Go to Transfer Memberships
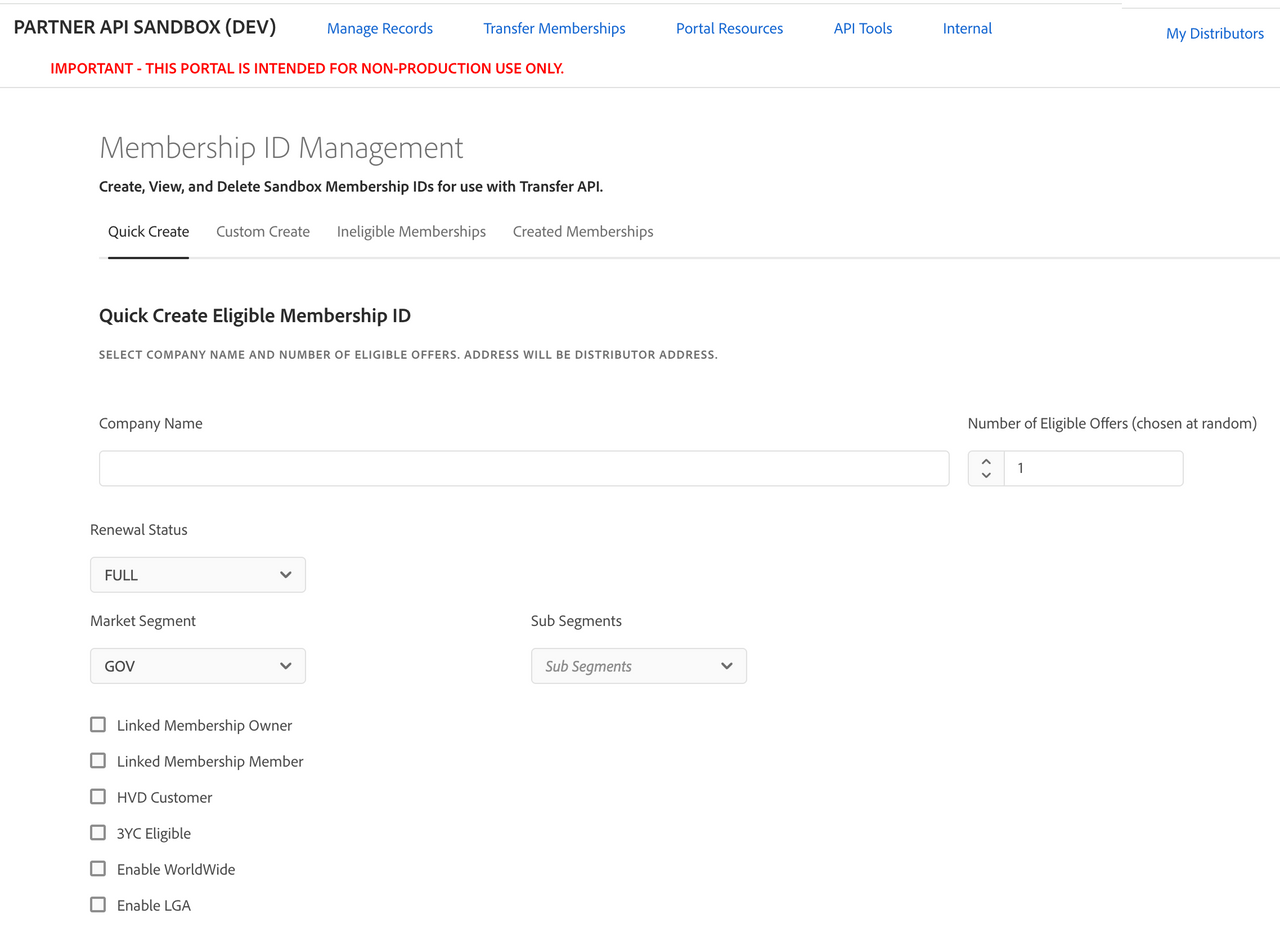 tap(554, 29)
